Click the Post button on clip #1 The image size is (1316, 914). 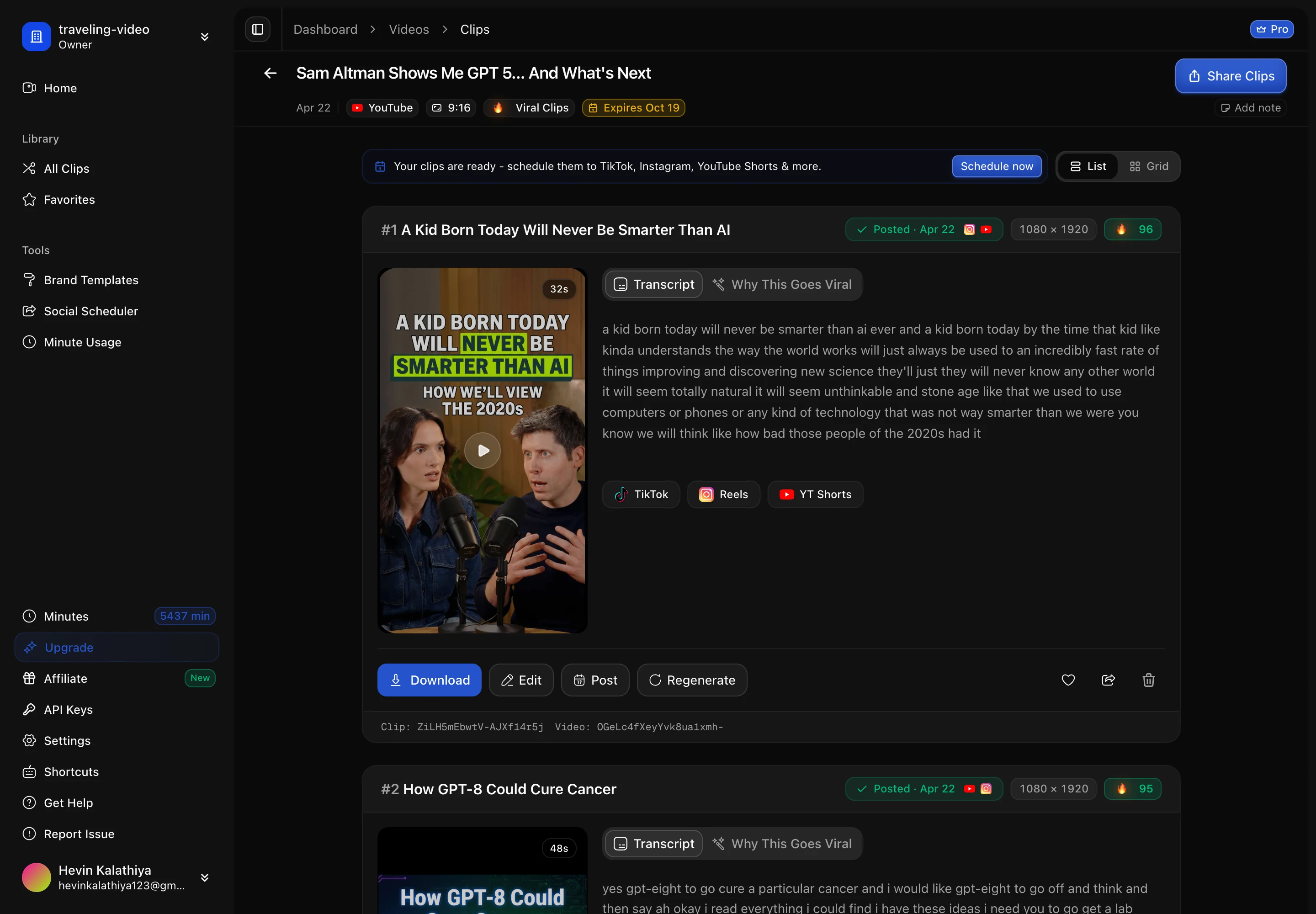(x=595, y=680)
